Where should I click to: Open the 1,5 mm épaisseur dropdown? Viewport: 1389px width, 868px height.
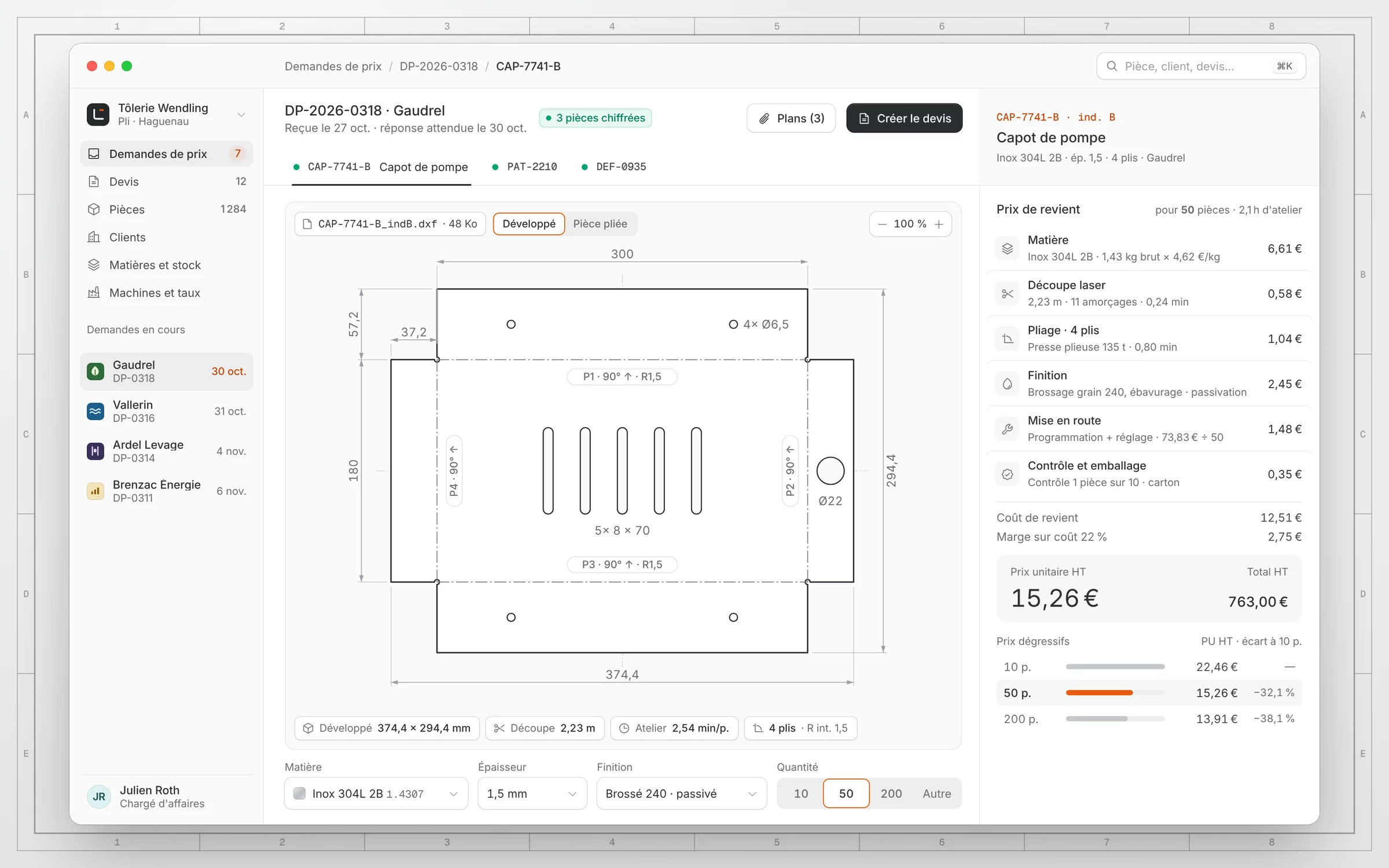point(532,794)
